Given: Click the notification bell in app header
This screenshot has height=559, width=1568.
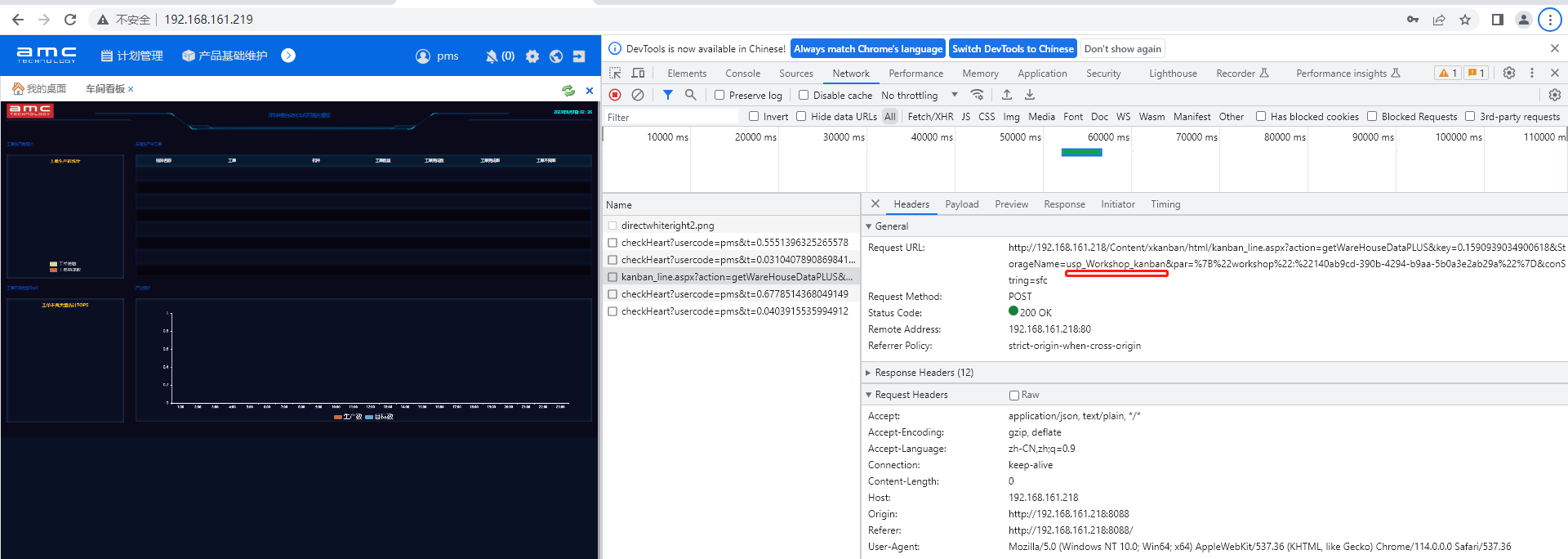Looking at the screenshot, I should pyautogui.click(x=492, y=56).
